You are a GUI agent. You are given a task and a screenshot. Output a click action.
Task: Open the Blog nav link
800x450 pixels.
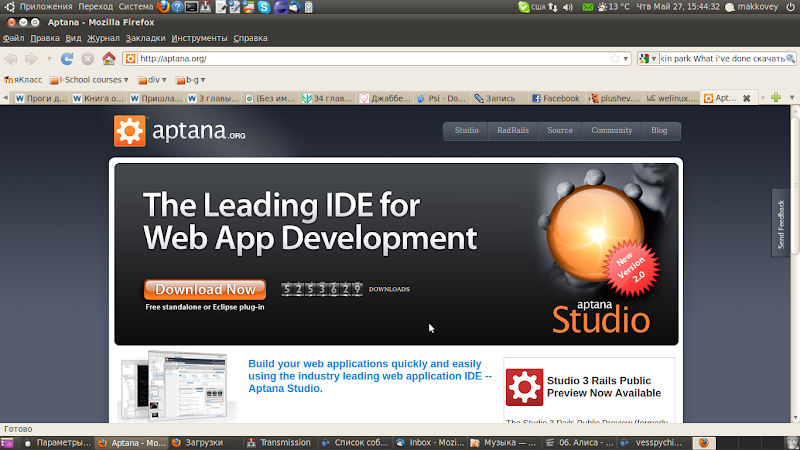(659, 131)
